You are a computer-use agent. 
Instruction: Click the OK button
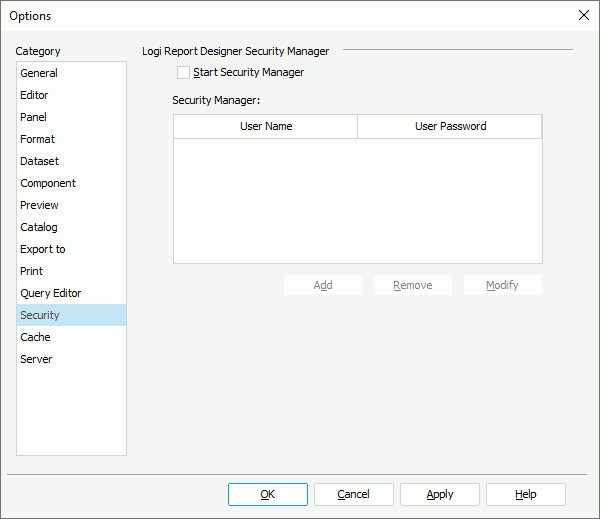267,494
